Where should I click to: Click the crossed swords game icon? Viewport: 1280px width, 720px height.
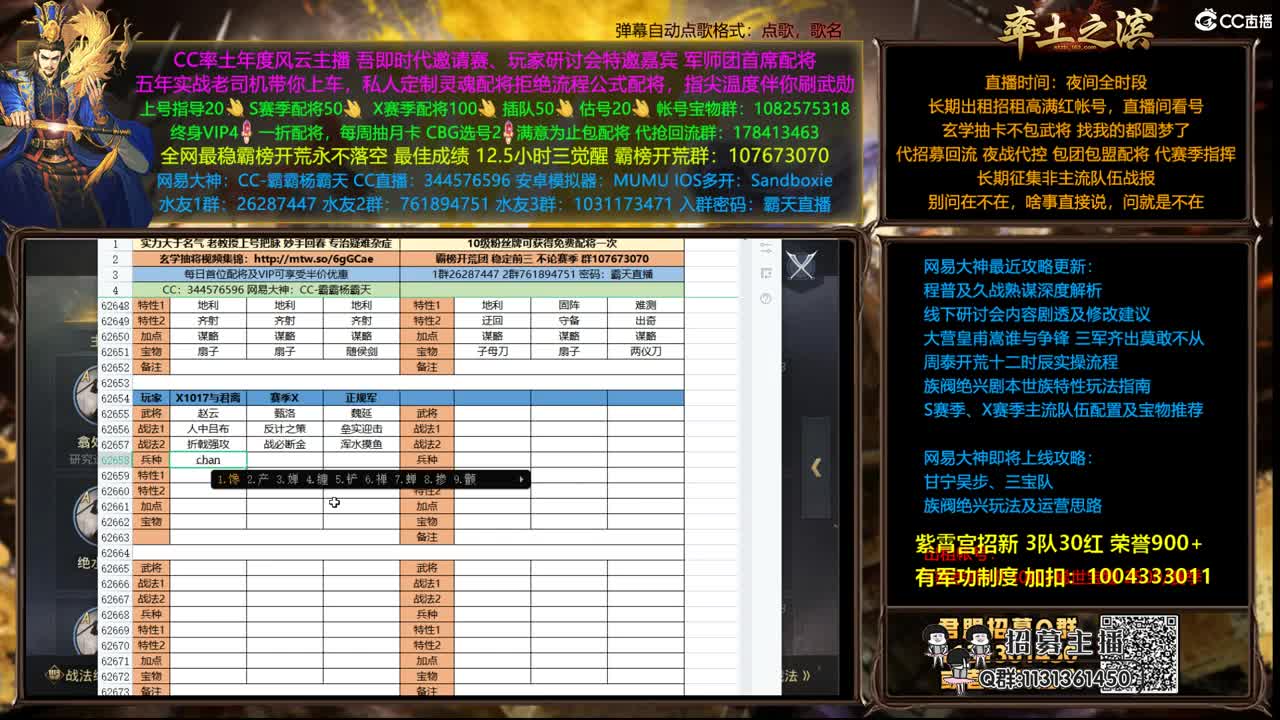pyautogui.click(x=801, y=265)
